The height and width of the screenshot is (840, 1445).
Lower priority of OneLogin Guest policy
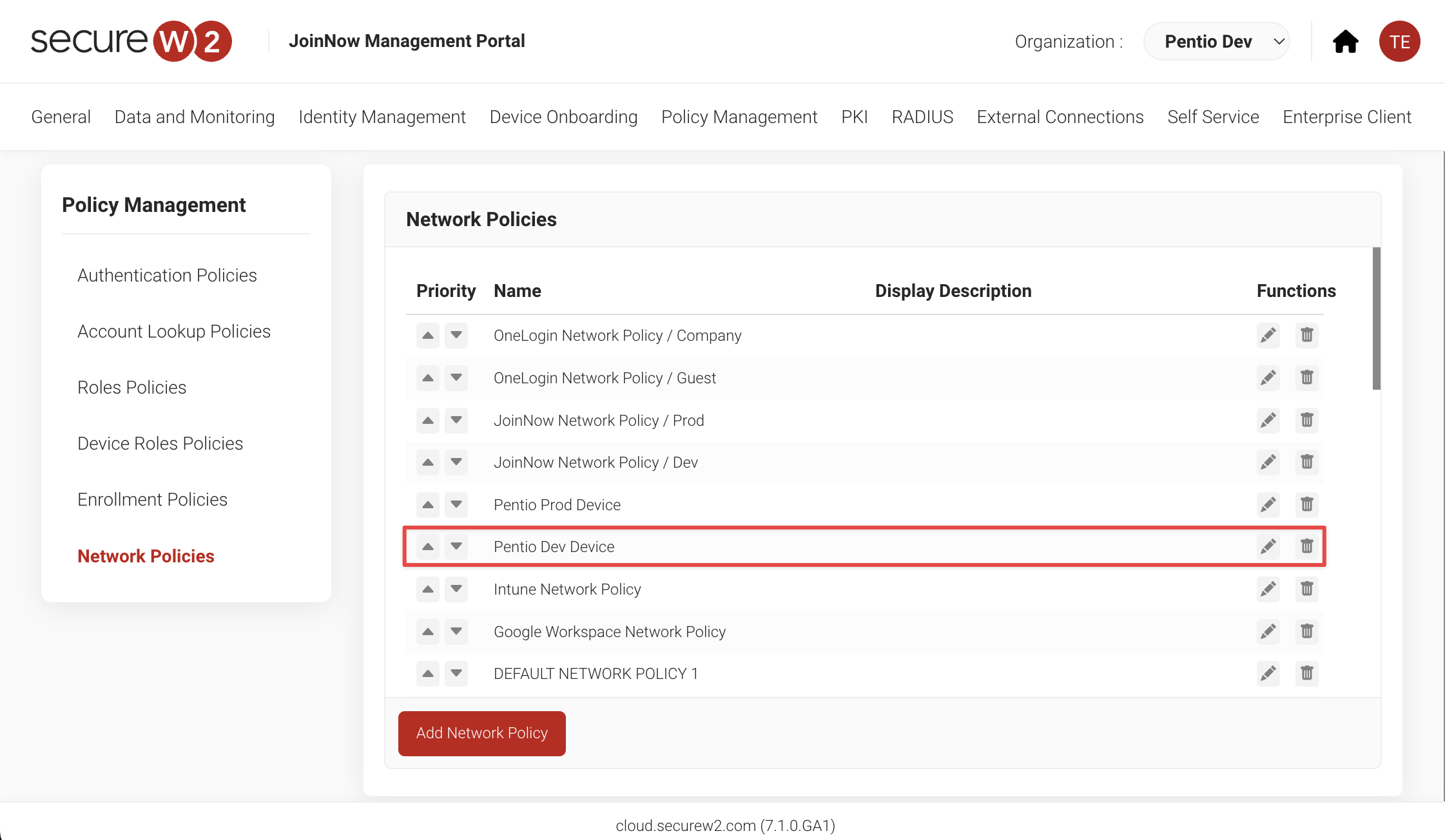tap(456, 377)
